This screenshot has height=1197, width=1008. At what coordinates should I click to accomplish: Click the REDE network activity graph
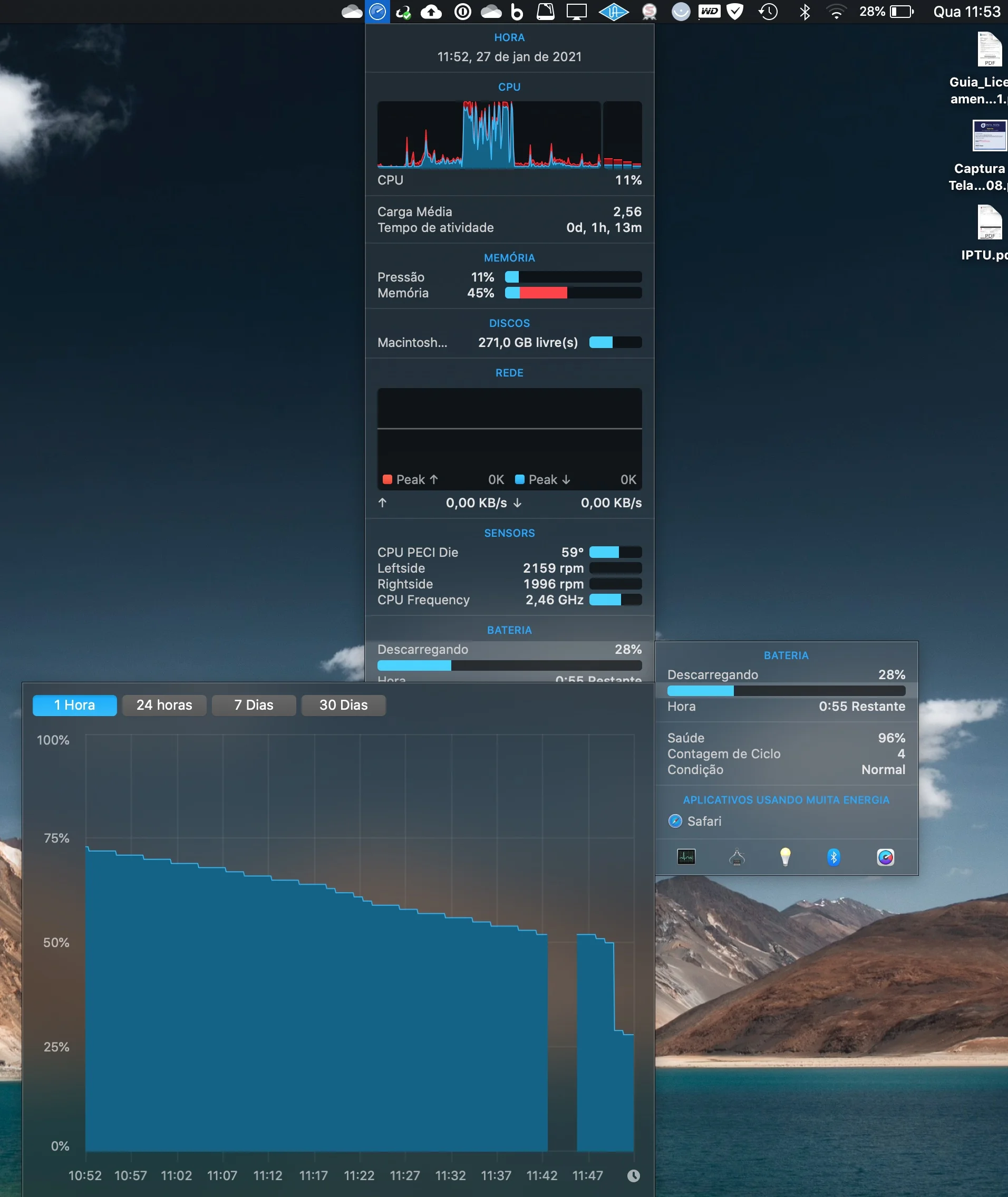click(509, 439)
